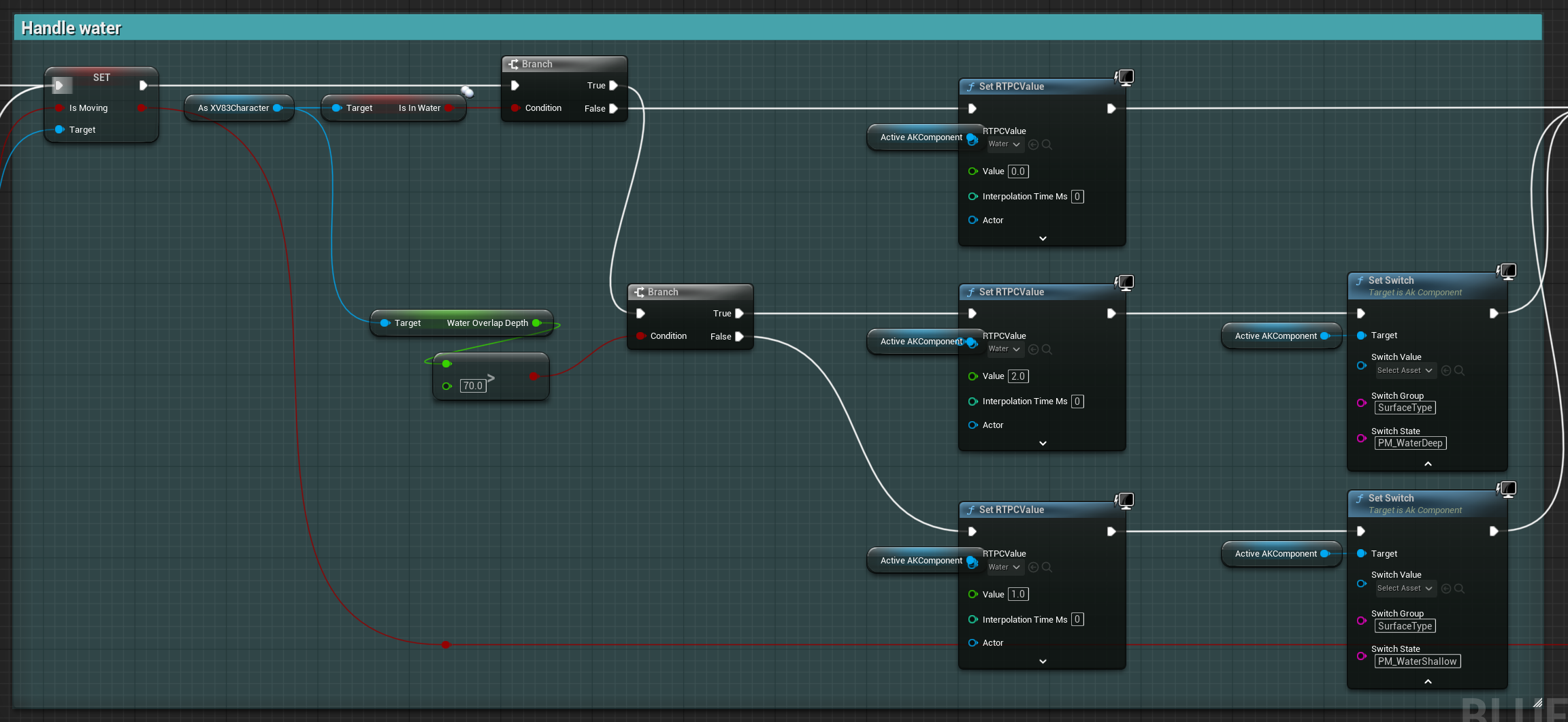
Task: Click the PM_WaterDeep Switch State field
Action: point(1410,443)
